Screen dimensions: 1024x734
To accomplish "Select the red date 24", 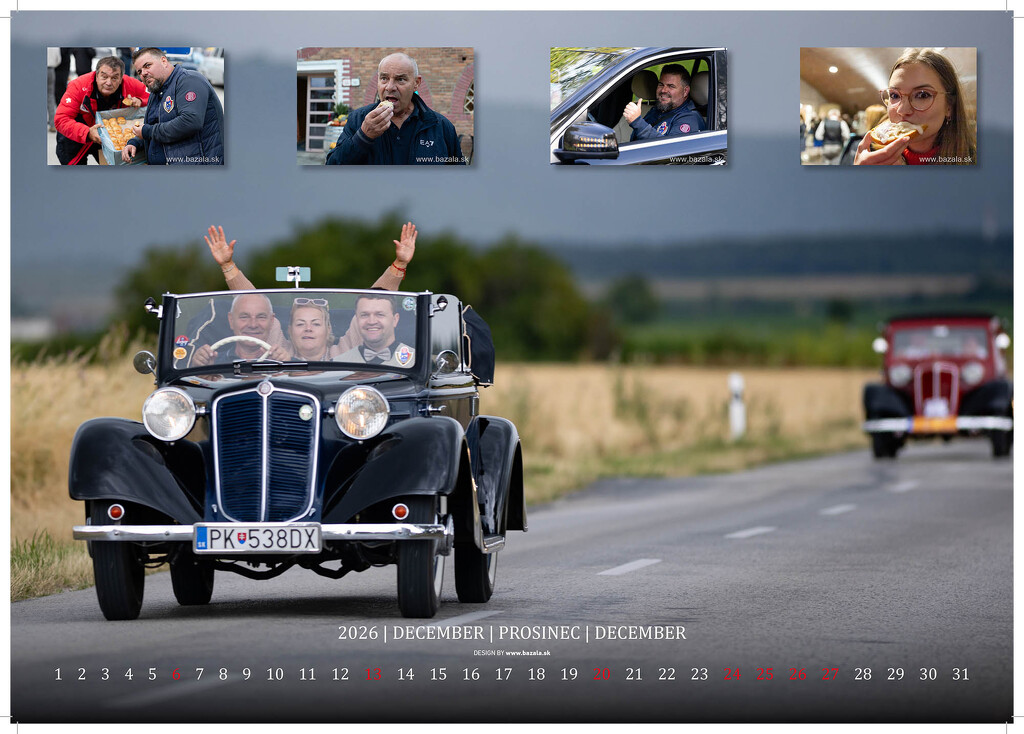I will point(732,675).
